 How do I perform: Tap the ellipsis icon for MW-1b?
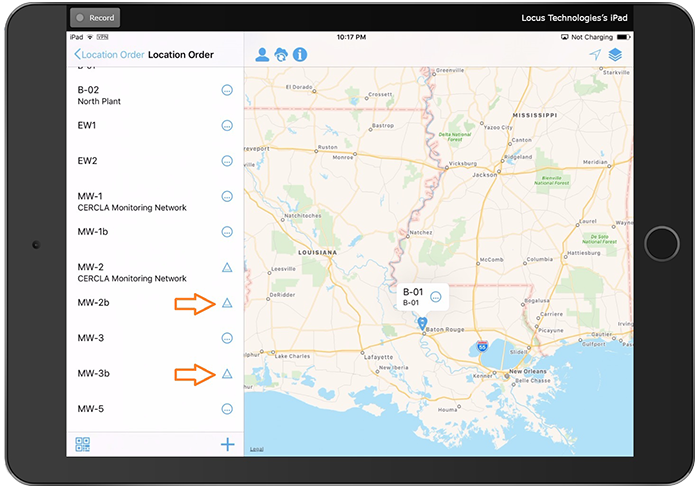[227, 232]
